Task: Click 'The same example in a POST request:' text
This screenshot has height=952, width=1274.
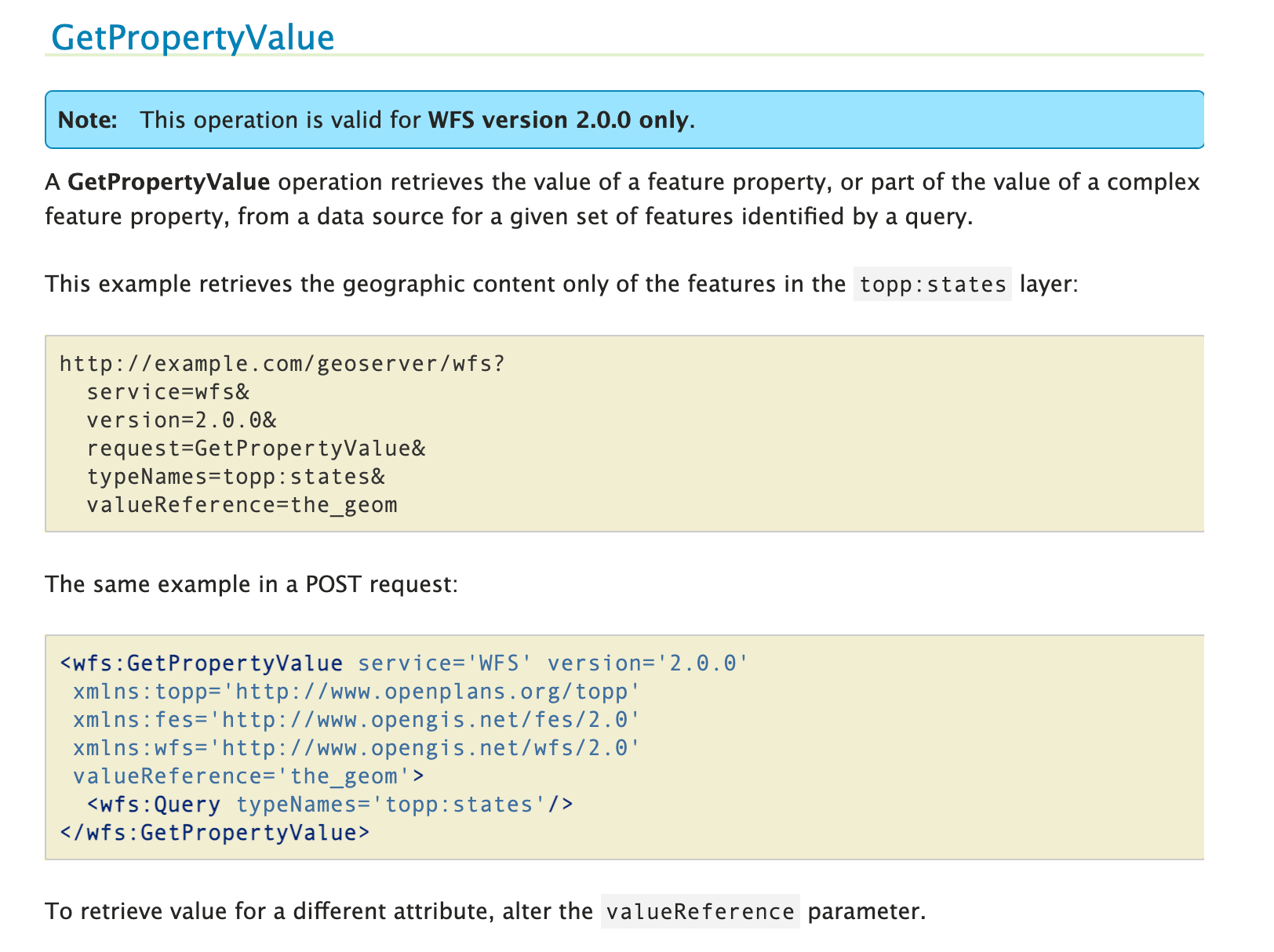Action: (252, 584)
